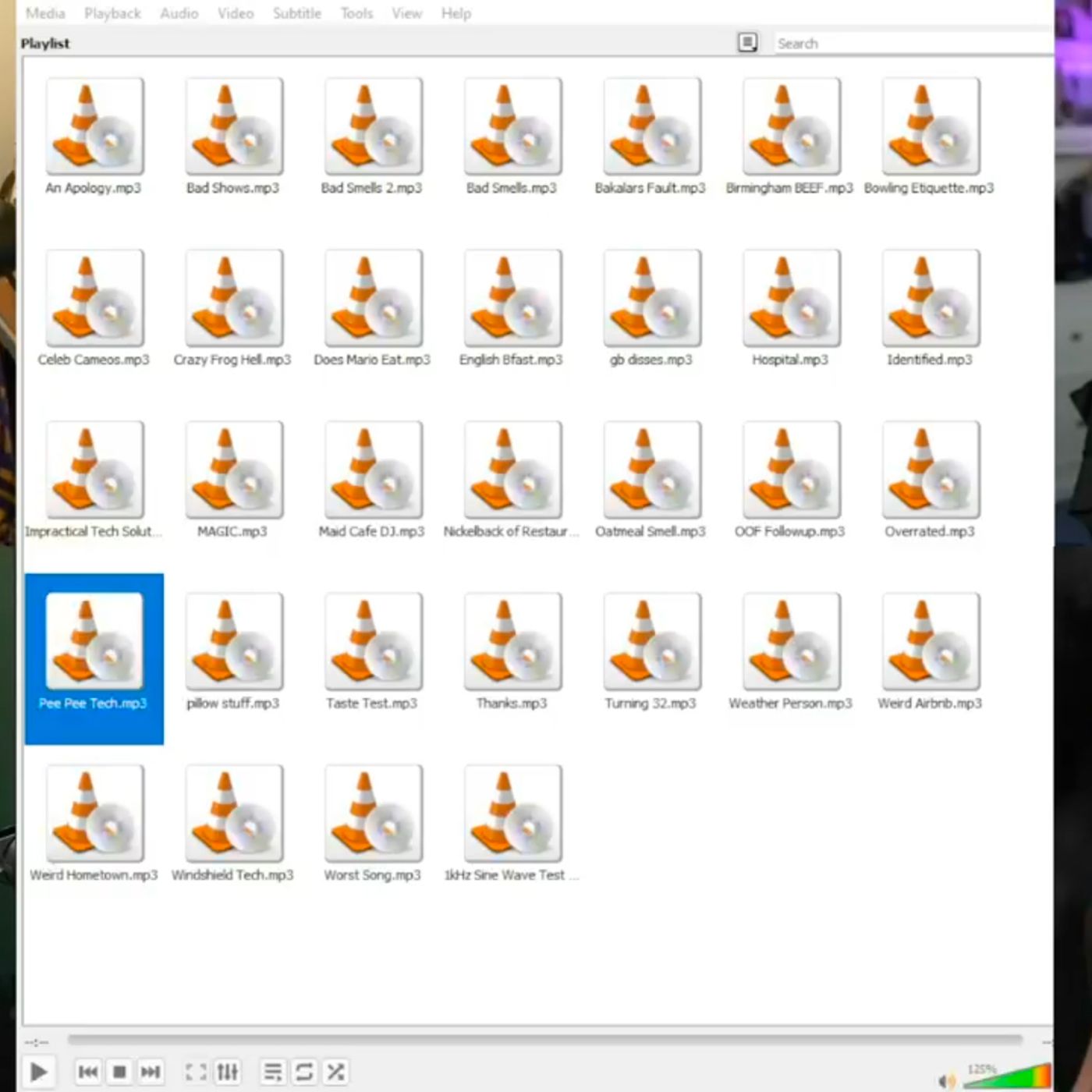Select Crazy Frog Hell.mp3 file
This screenshot has width=1092, height=1092.
(x=233, y=308)
